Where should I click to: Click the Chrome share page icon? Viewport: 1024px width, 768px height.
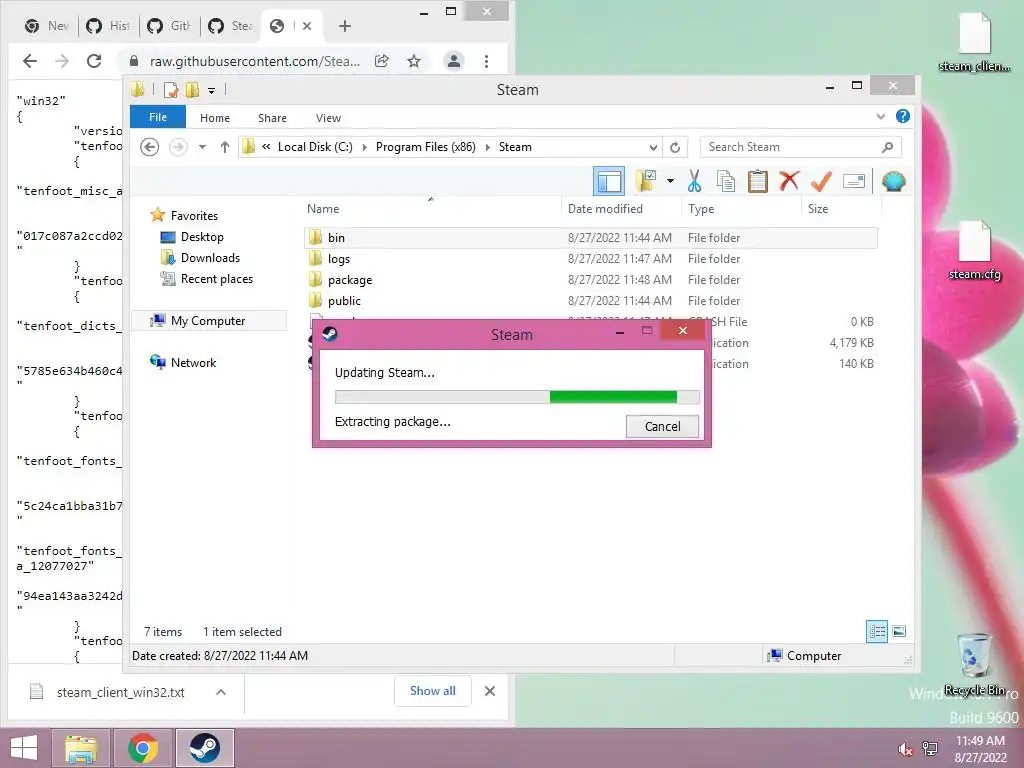click(381, 61)
